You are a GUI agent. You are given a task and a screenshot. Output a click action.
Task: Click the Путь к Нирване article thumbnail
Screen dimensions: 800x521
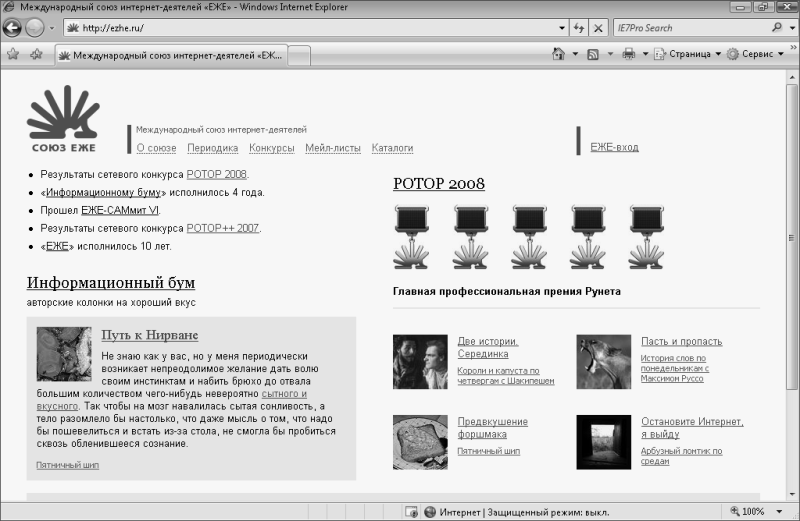(x=64, y=354)
